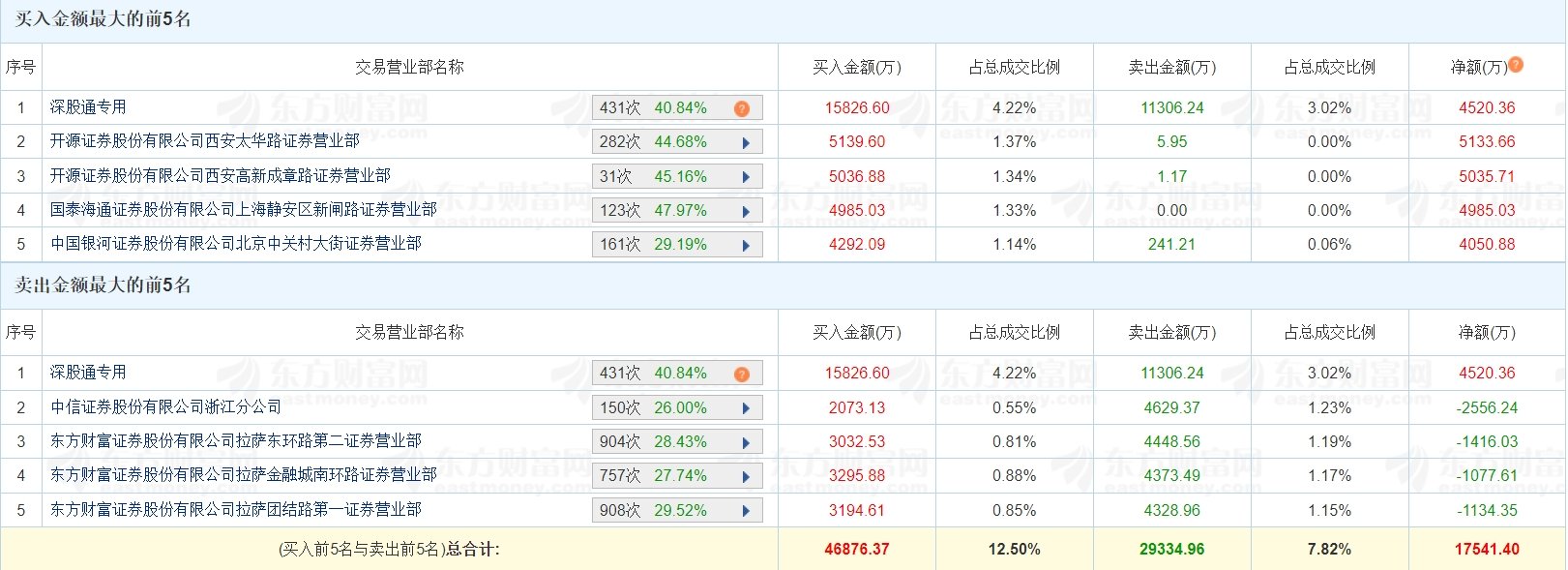1568x570 pixels.
Task: Open 中信证券股份有限公司浙江分公司 link
Action: (166, 407)
